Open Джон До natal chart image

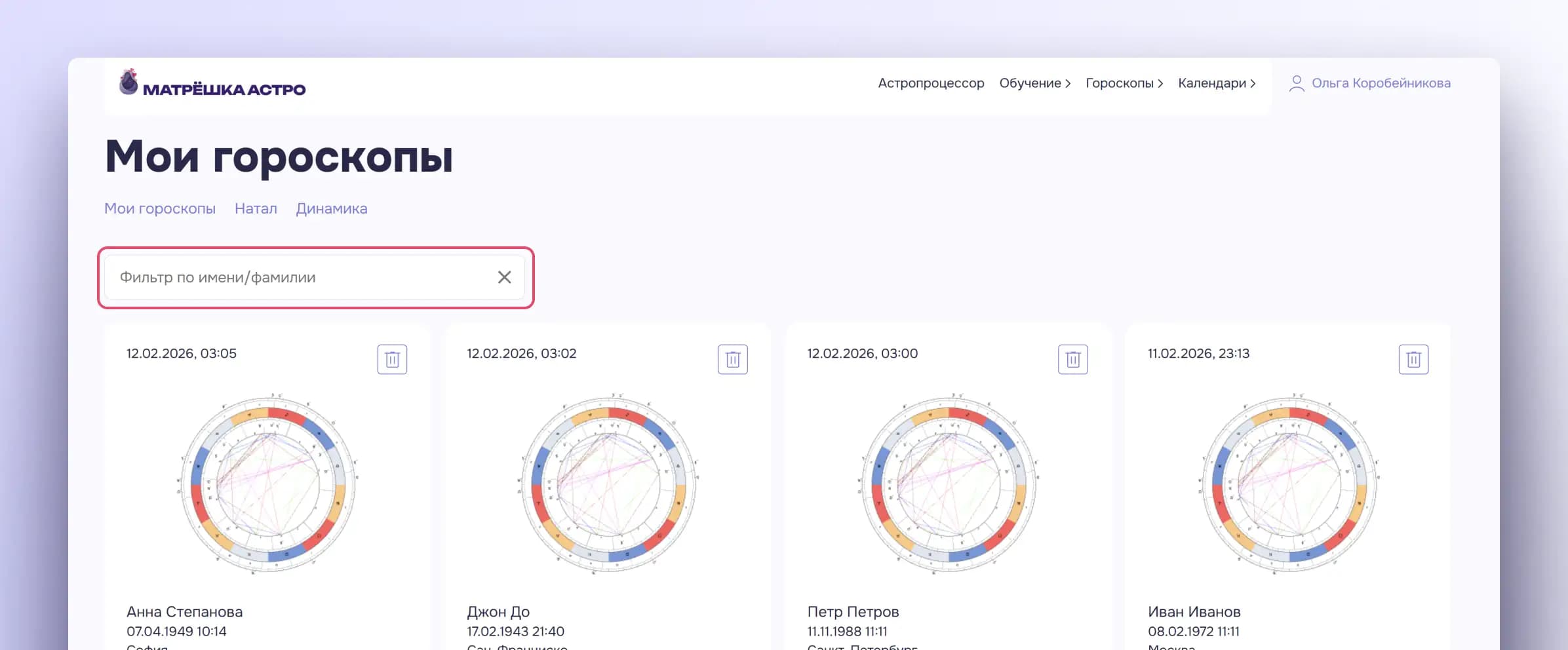point(608,484)
